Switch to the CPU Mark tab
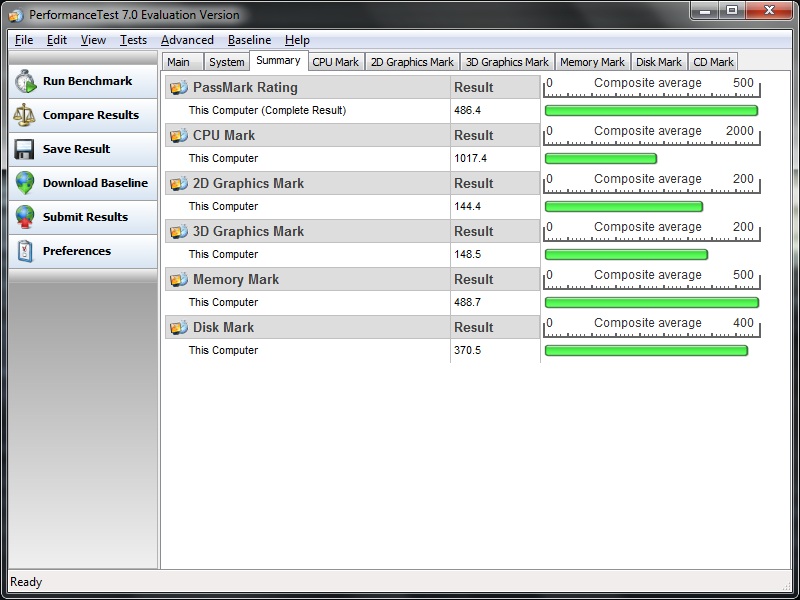The width and height of the screenshot is (800, 600). tap(336, 62)
